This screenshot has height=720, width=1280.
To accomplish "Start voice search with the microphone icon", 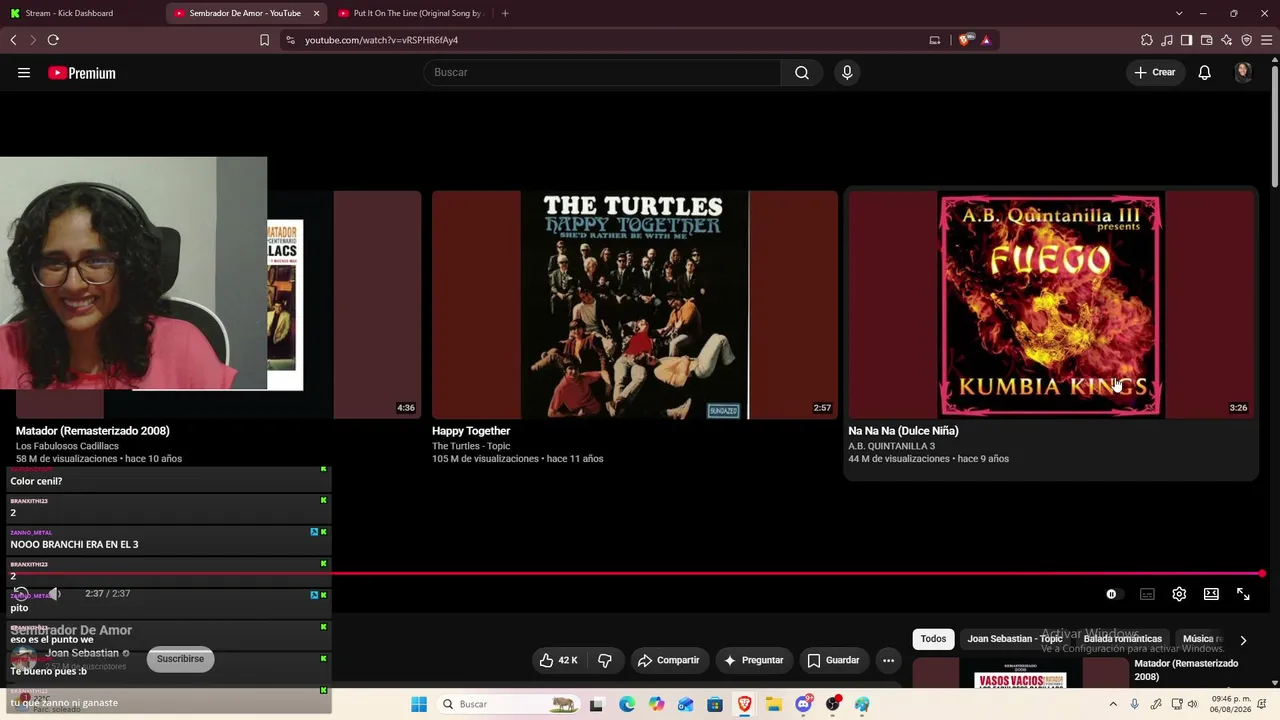I will [x=847, y=72].
